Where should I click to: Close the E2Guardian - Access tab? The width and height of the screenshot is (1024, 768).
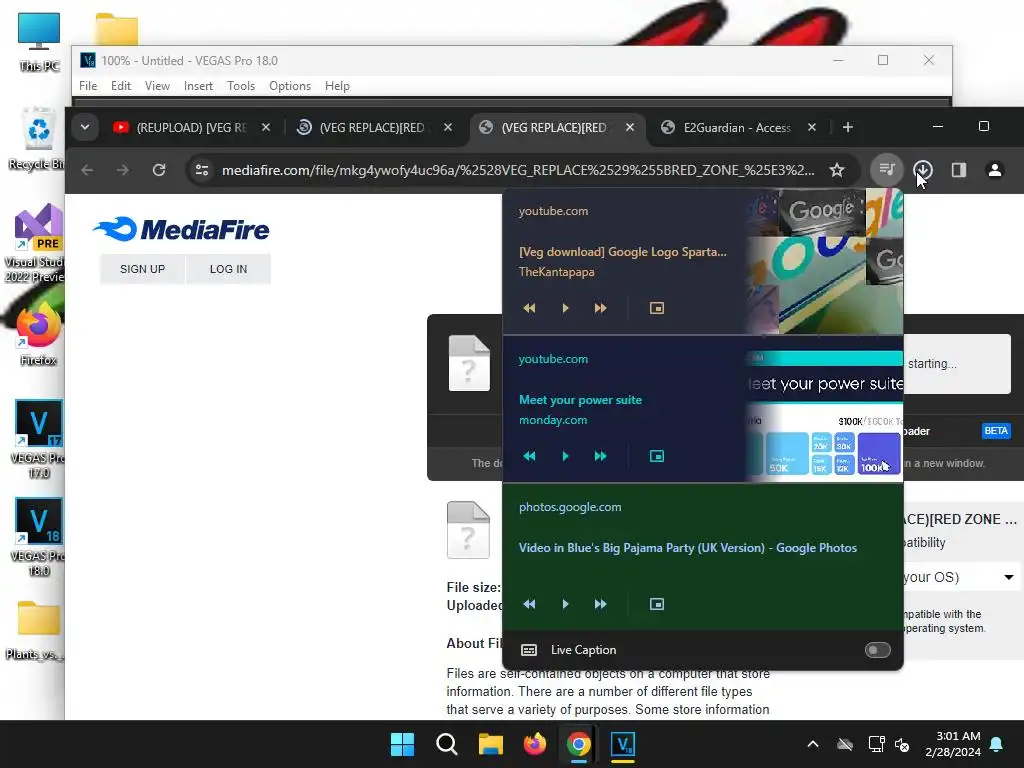(x=812, y=127)
